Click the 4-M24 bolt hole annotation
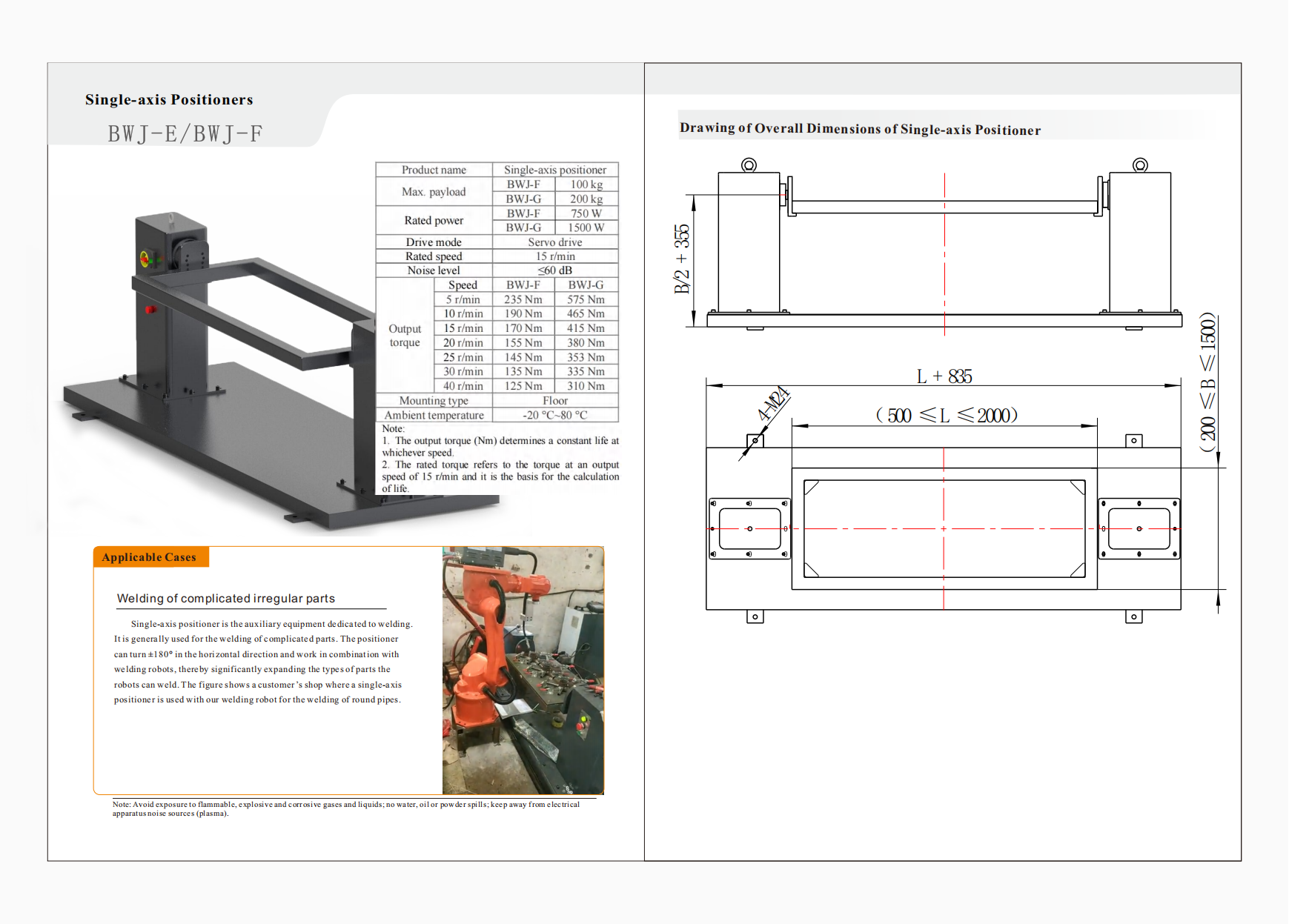 point(773,405)
